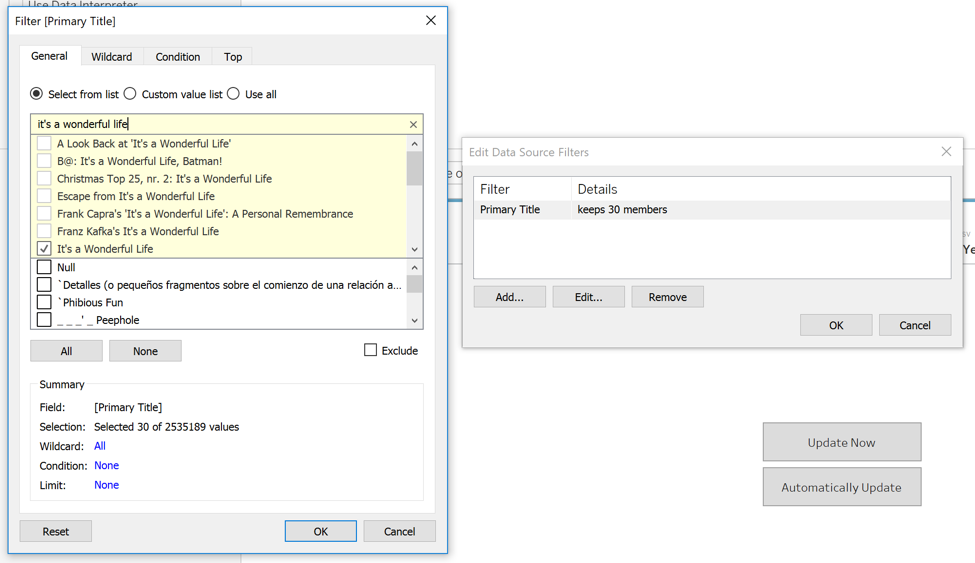Click the search field containing 'it's a wonderful life'
The height and width of the screenshot is (563, 975).
[220, 125]
